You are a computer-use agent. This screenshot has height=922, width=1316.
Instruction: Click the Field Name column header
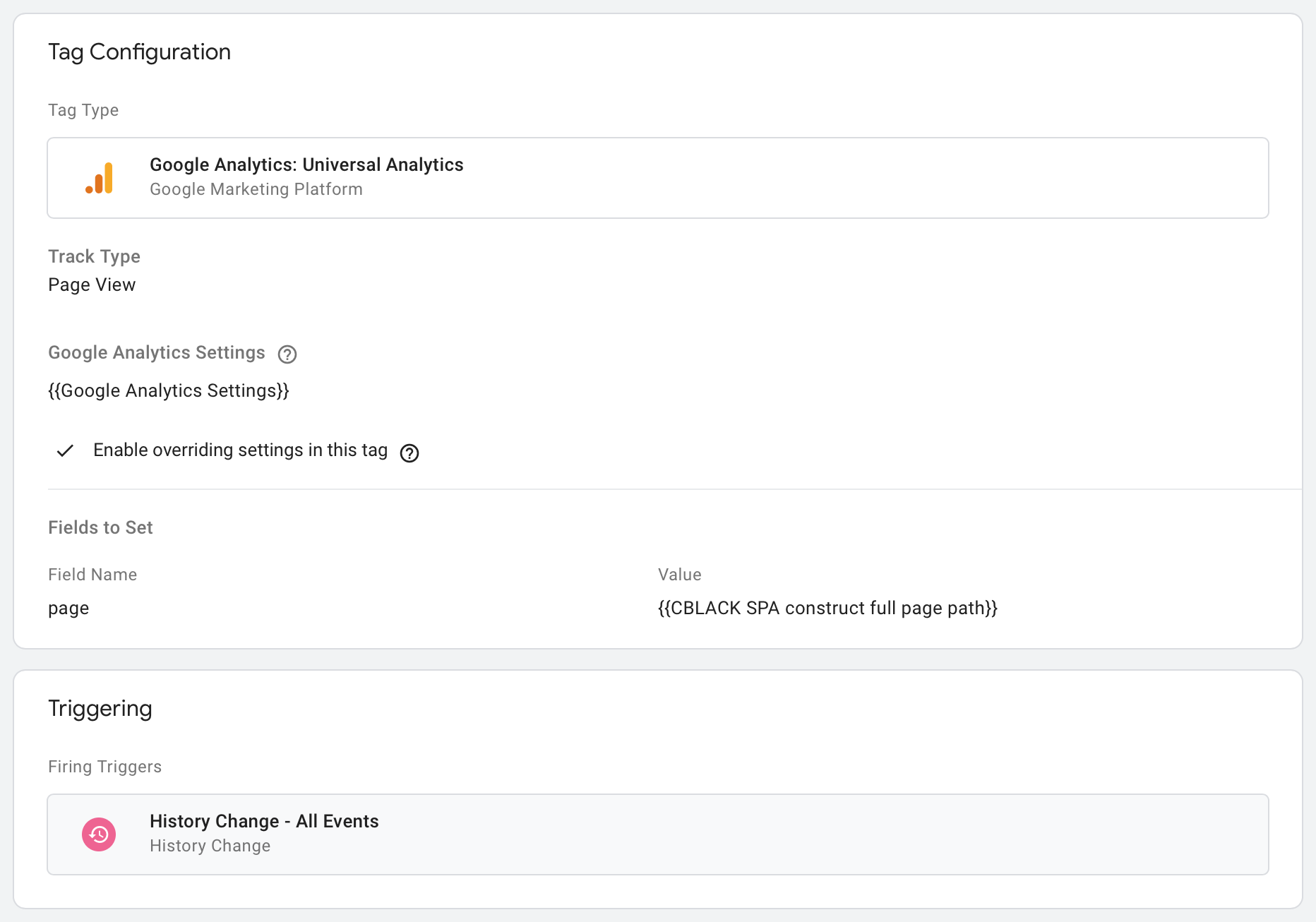(x=92, y=575)
